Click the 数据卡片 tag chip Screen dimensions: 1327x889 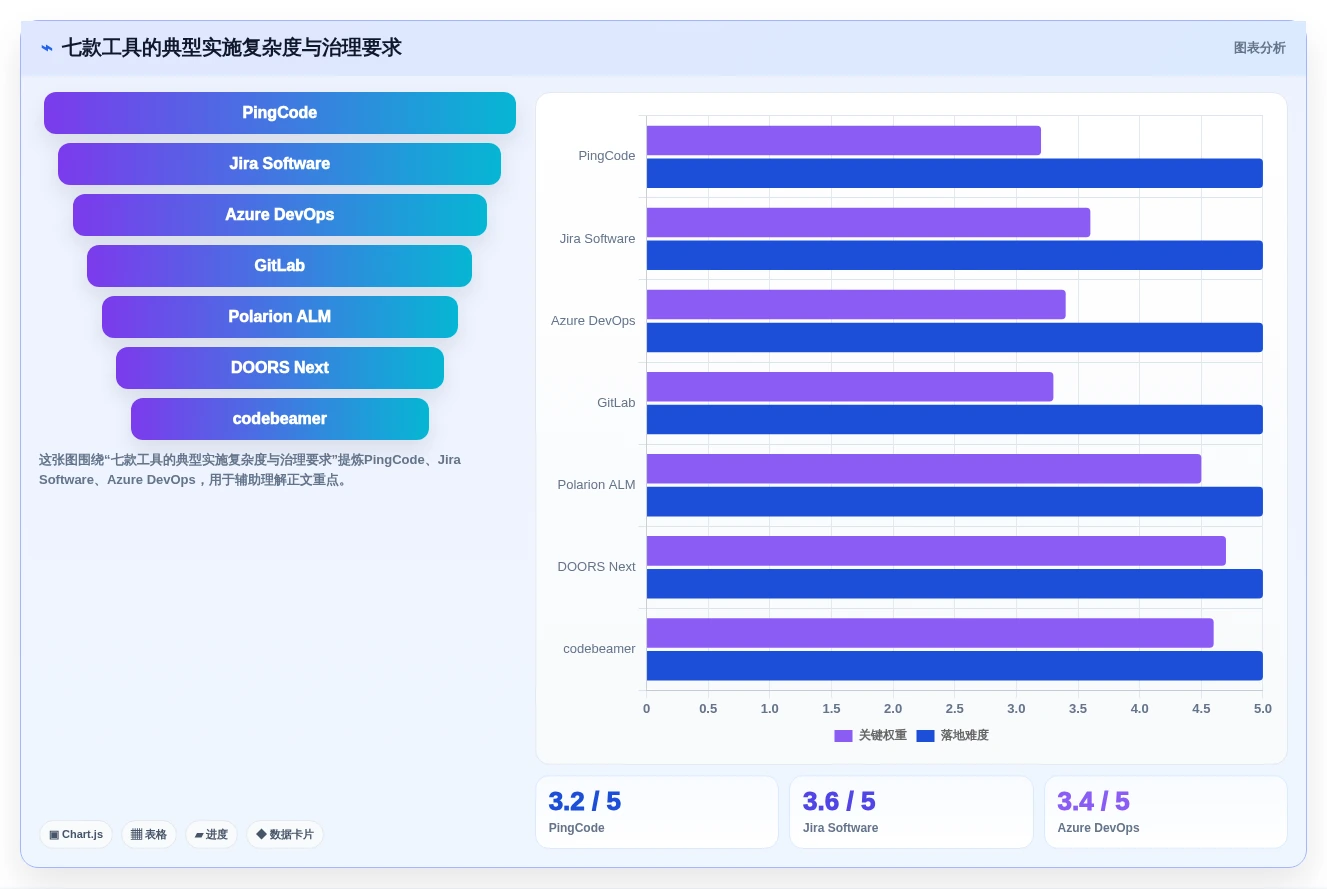[x=285, y=834]
